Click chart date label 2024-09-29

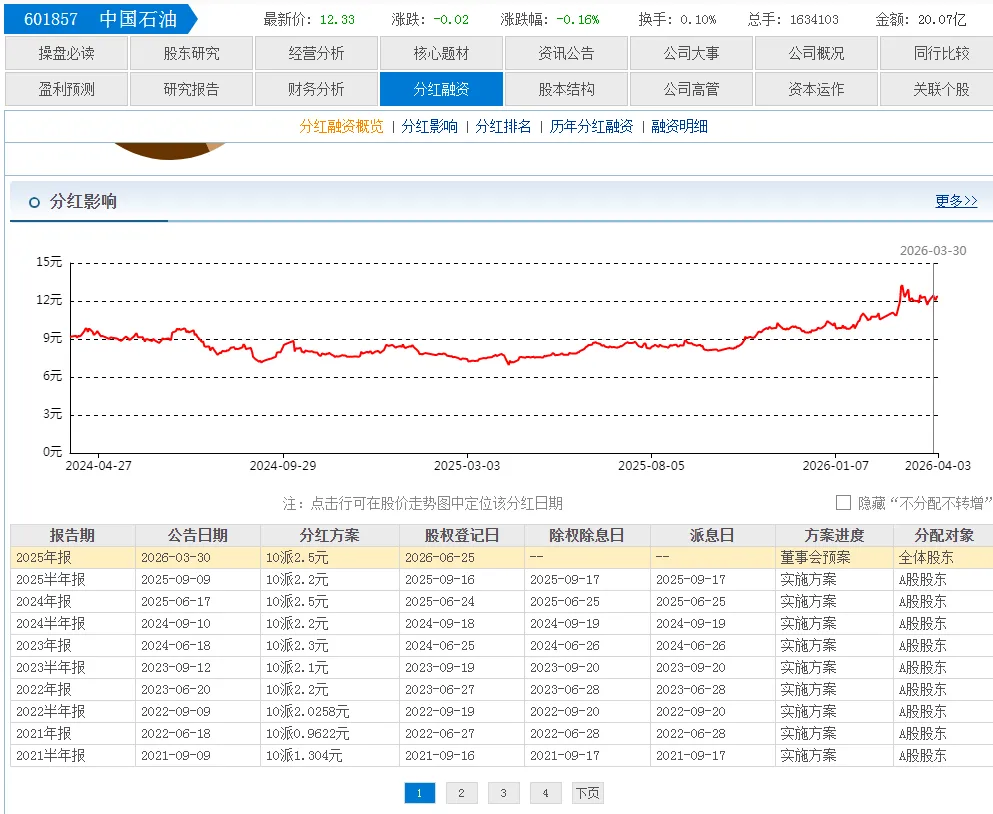[282, 466]
